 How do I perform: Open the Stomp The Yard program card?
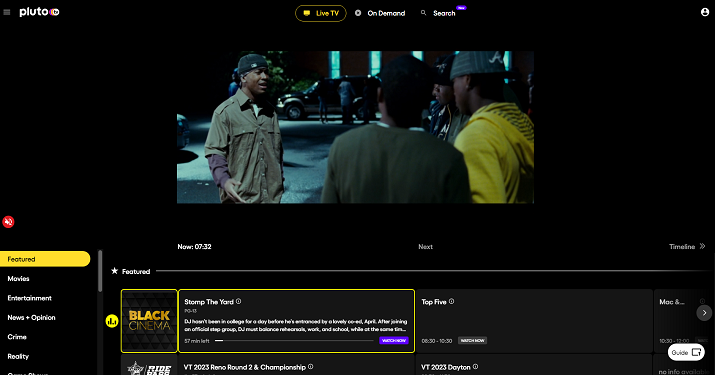tap(296, 321)
